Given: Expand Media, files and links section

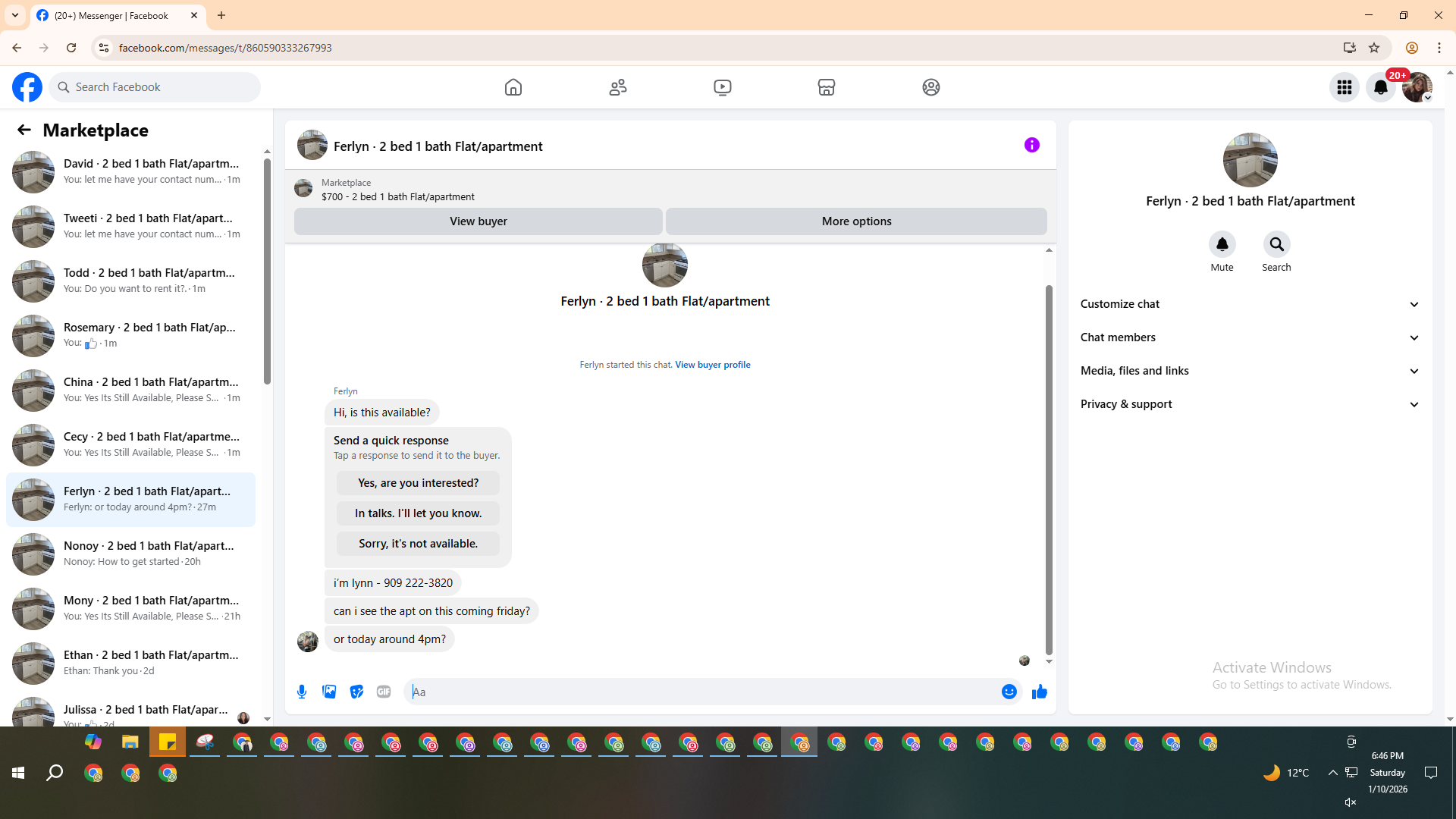Looking at the screenshot, I should [1249, 371].
